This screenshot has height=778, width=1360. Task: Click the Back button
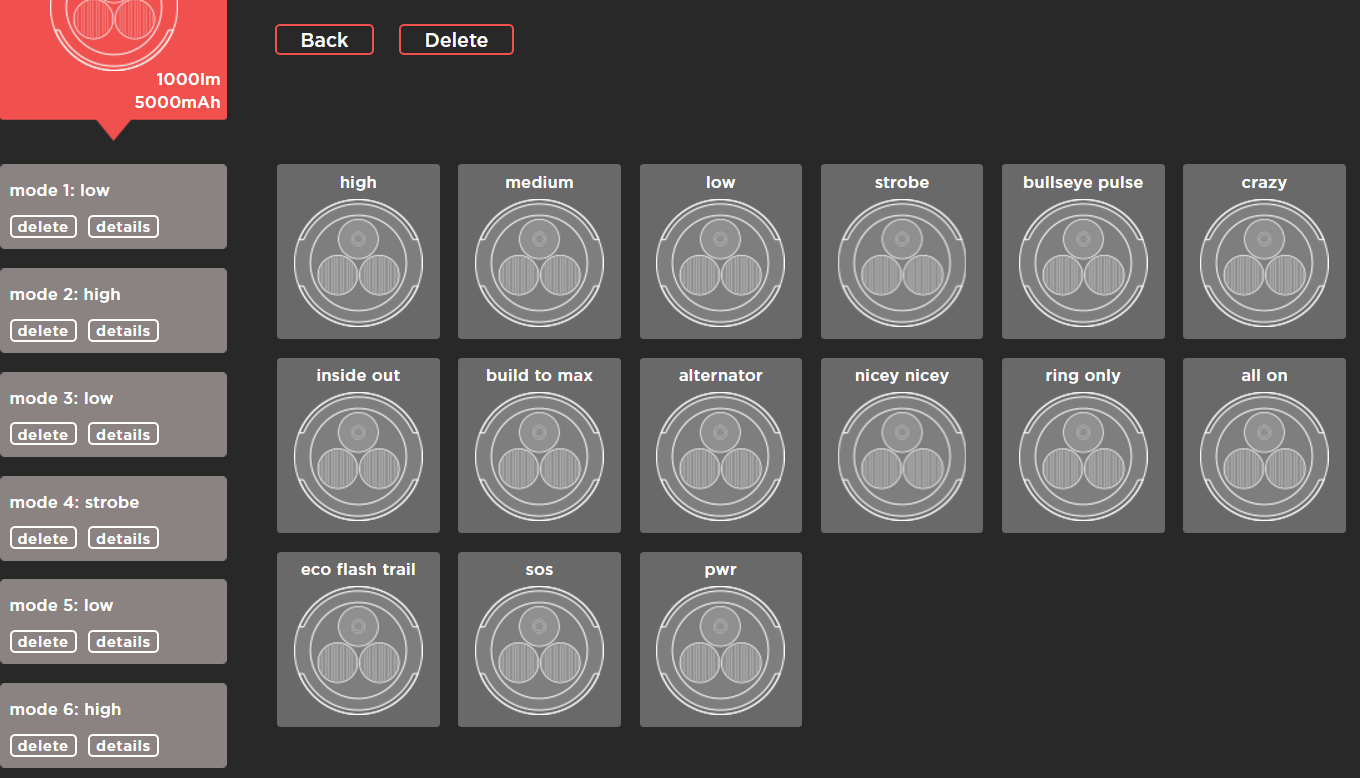[x=324, y=40]
